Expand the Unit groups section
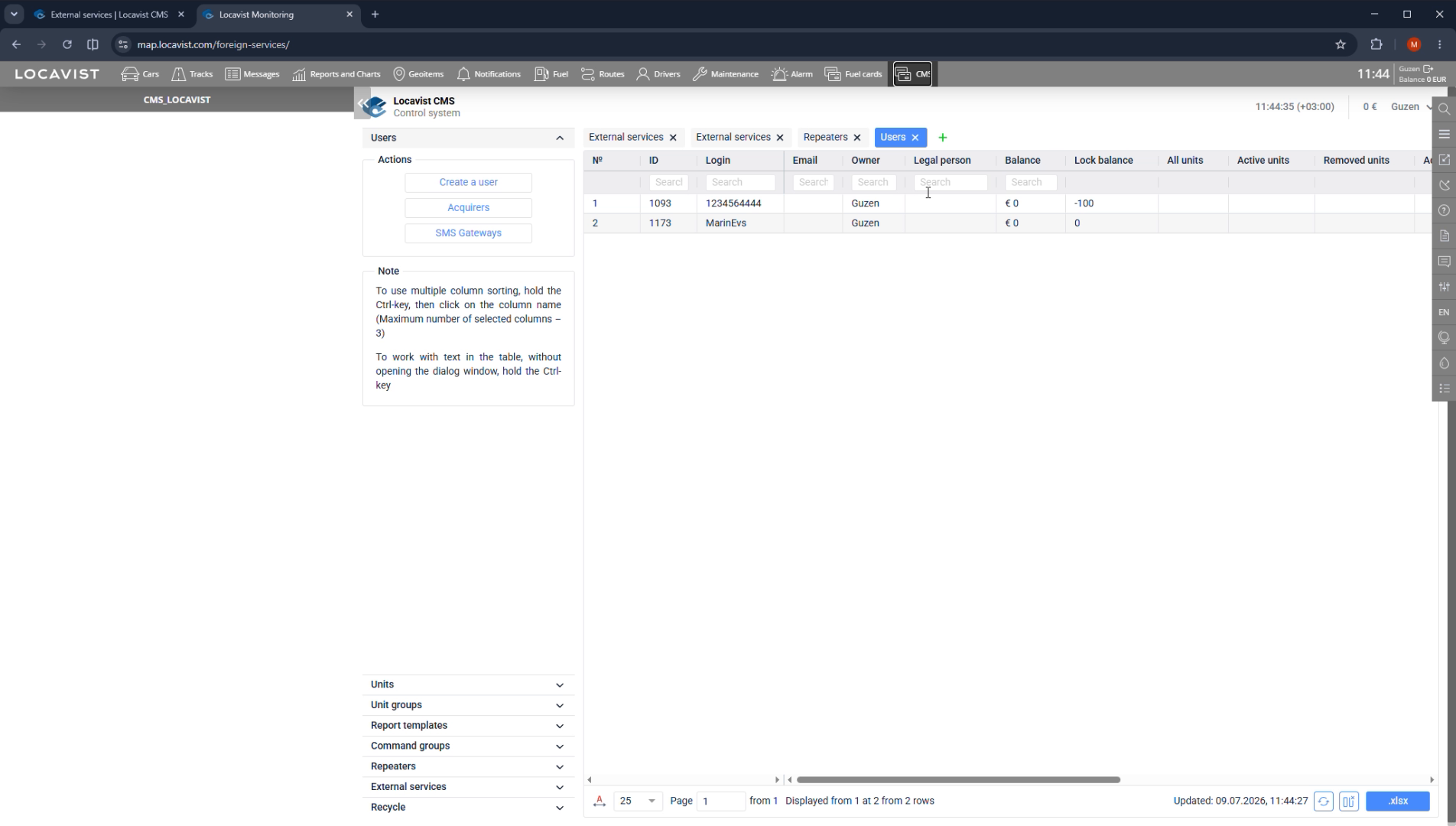 [468, 705]
